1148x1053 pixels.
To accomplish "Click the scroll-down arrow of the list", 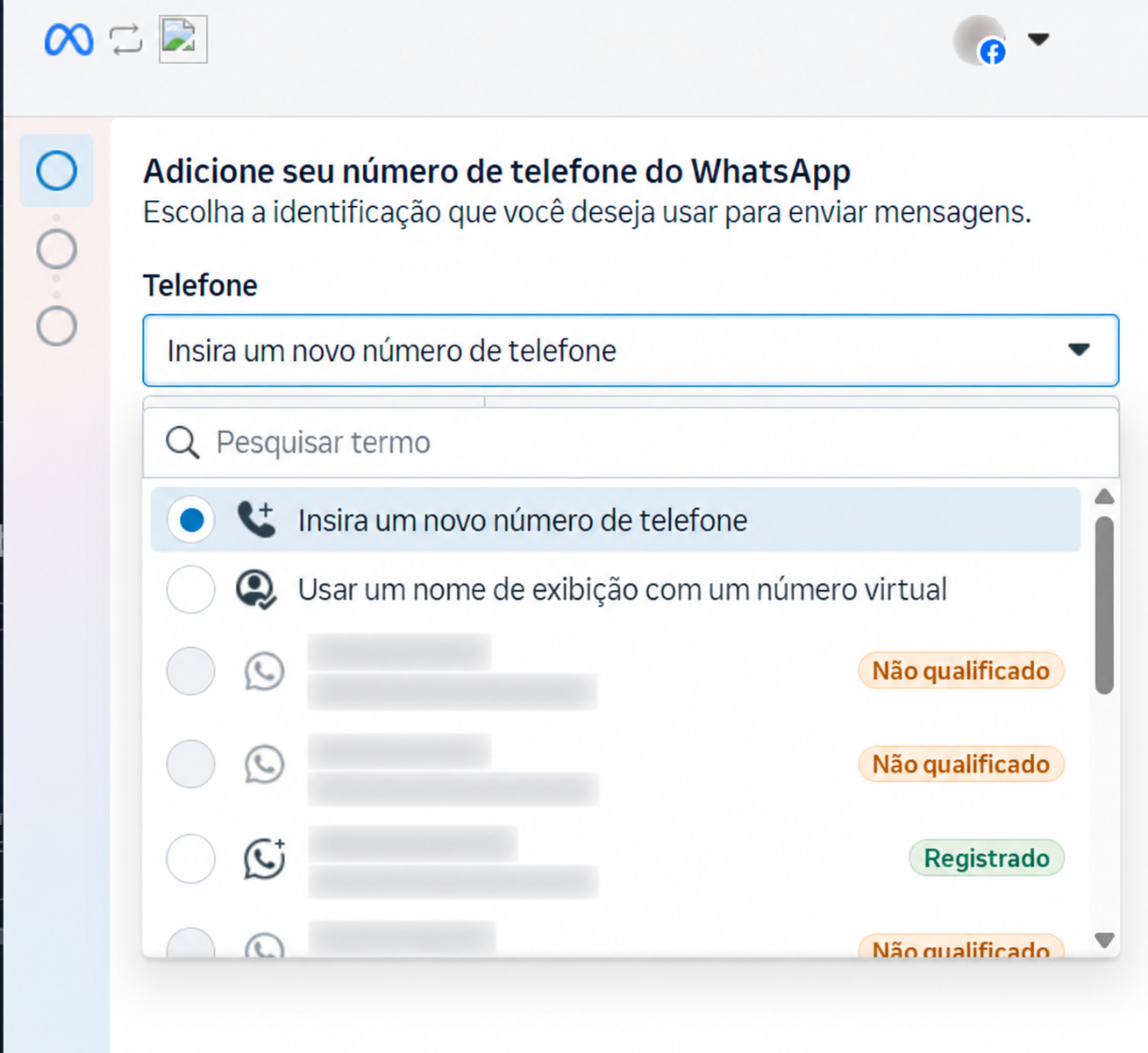I will (1105, 941).
